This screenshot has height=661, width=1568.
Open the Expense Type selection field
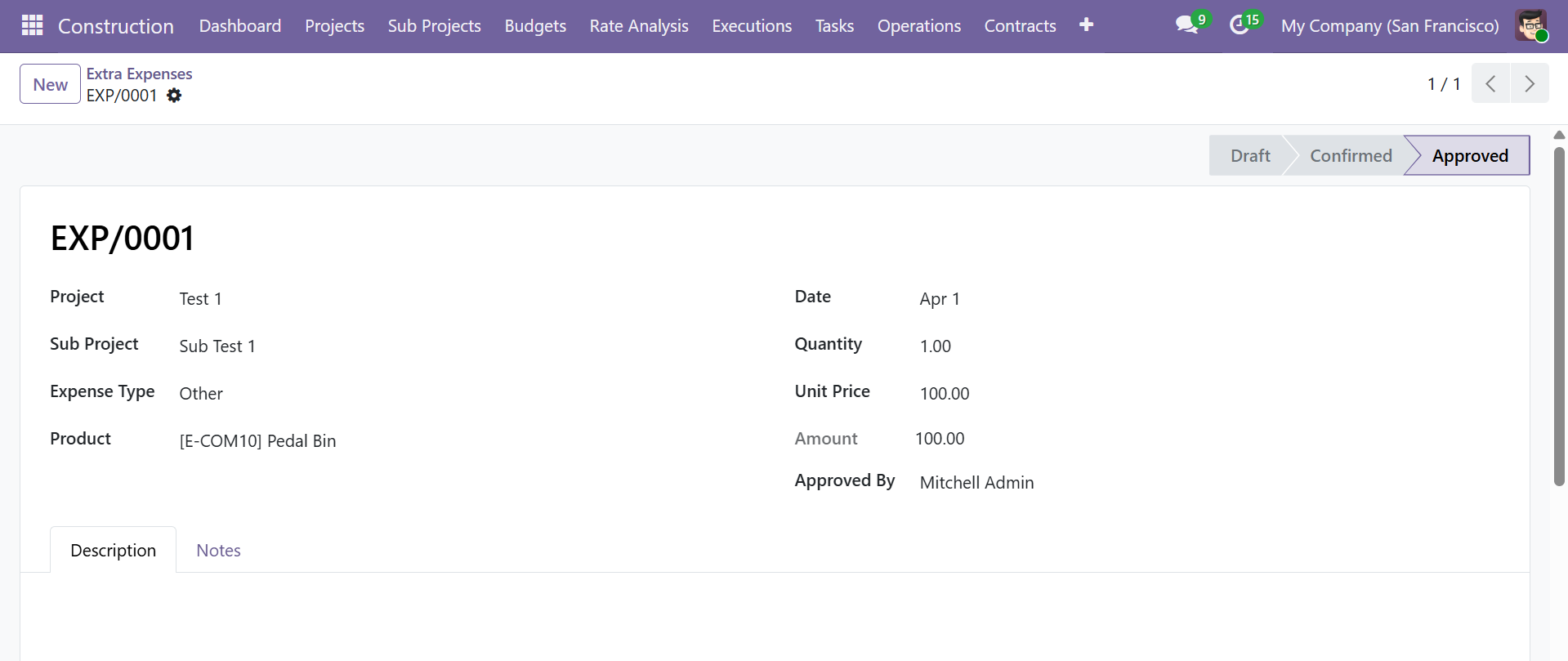pyautogui.click(x=201, y=394)
